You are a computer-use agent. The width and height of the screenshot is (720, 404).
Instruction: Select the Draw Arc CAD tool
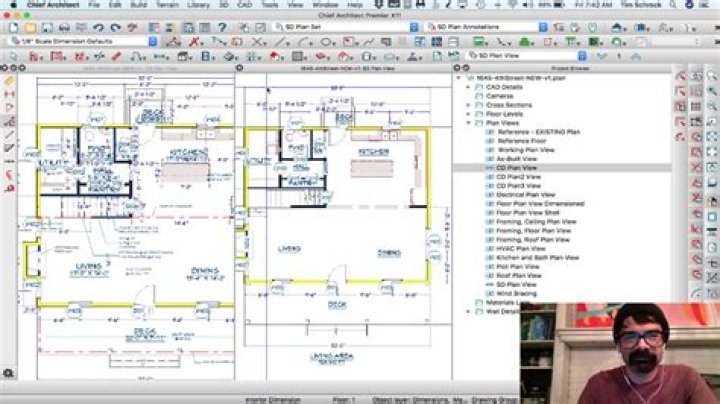(304, 42)
